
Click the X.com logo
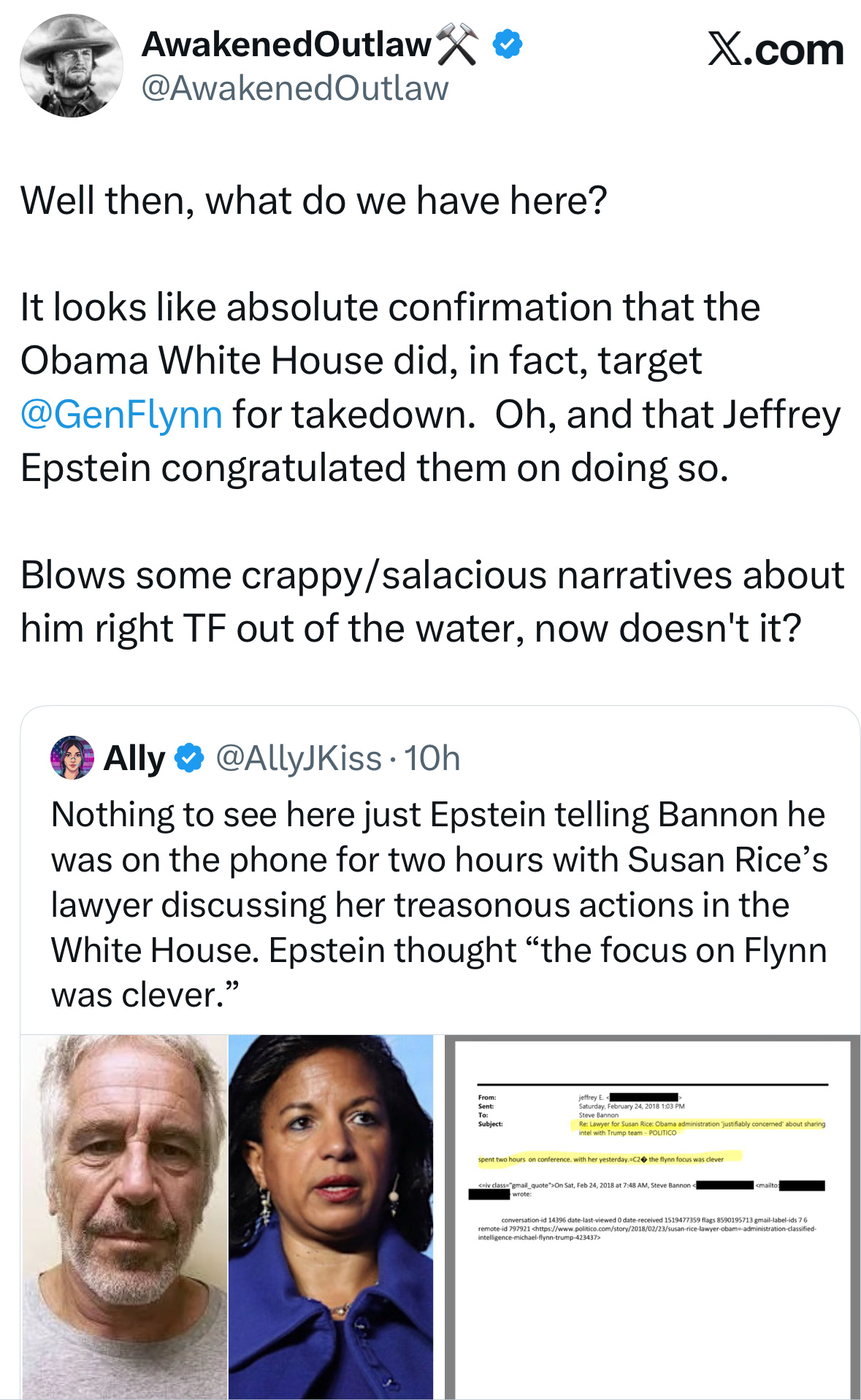tap(776, 50)
